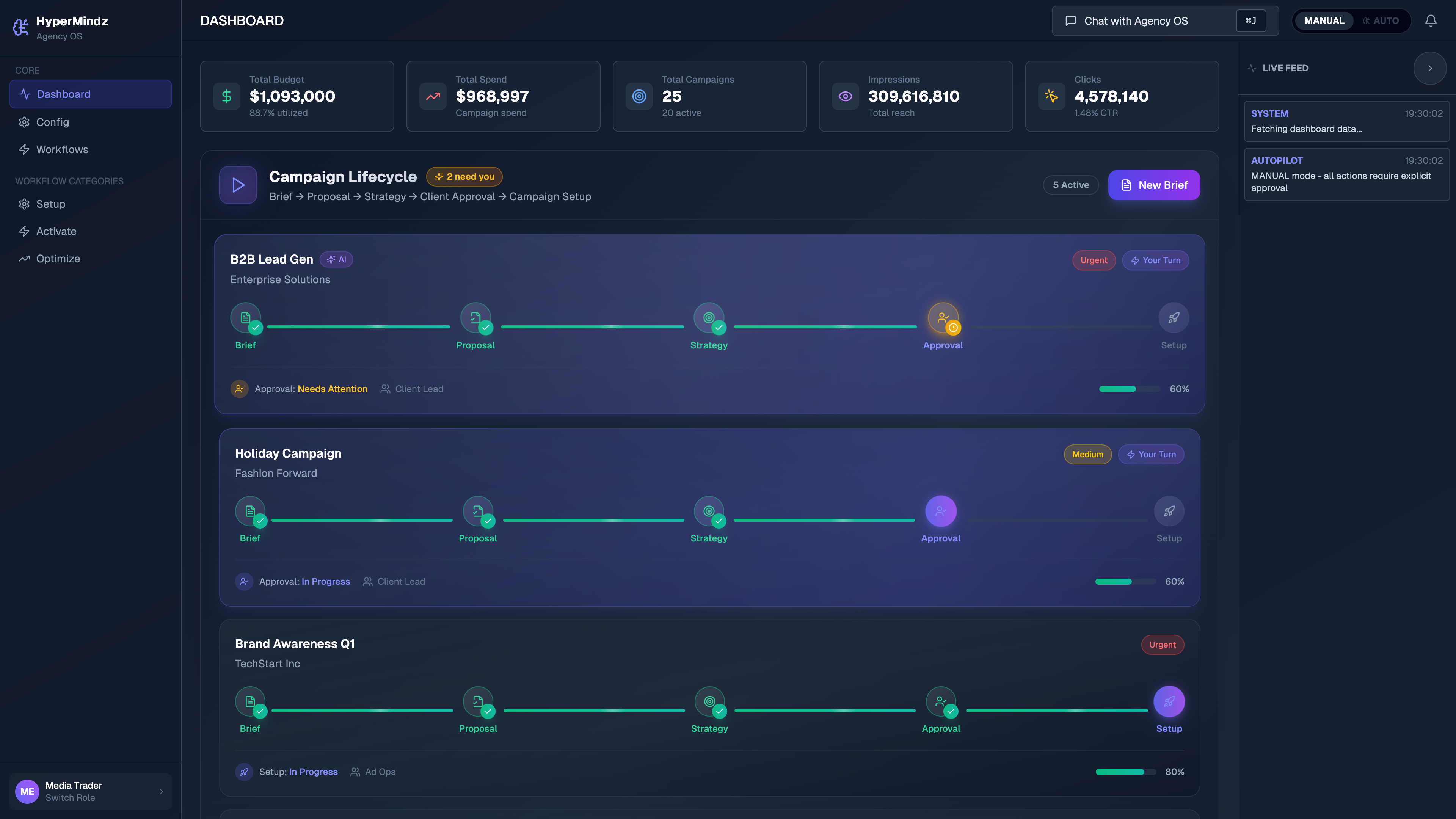Click the Strategy stage icon on Holiday Campaign
Screen dimensions: 1456x819
[x=709, y=511]
